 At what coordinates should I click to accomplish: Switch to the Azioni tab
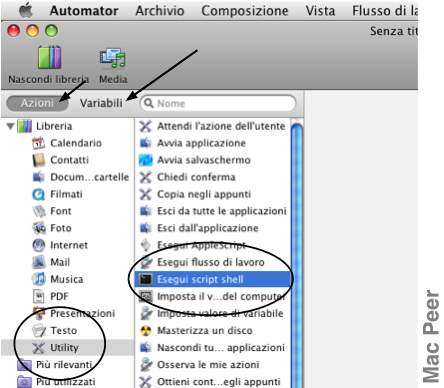37,103
